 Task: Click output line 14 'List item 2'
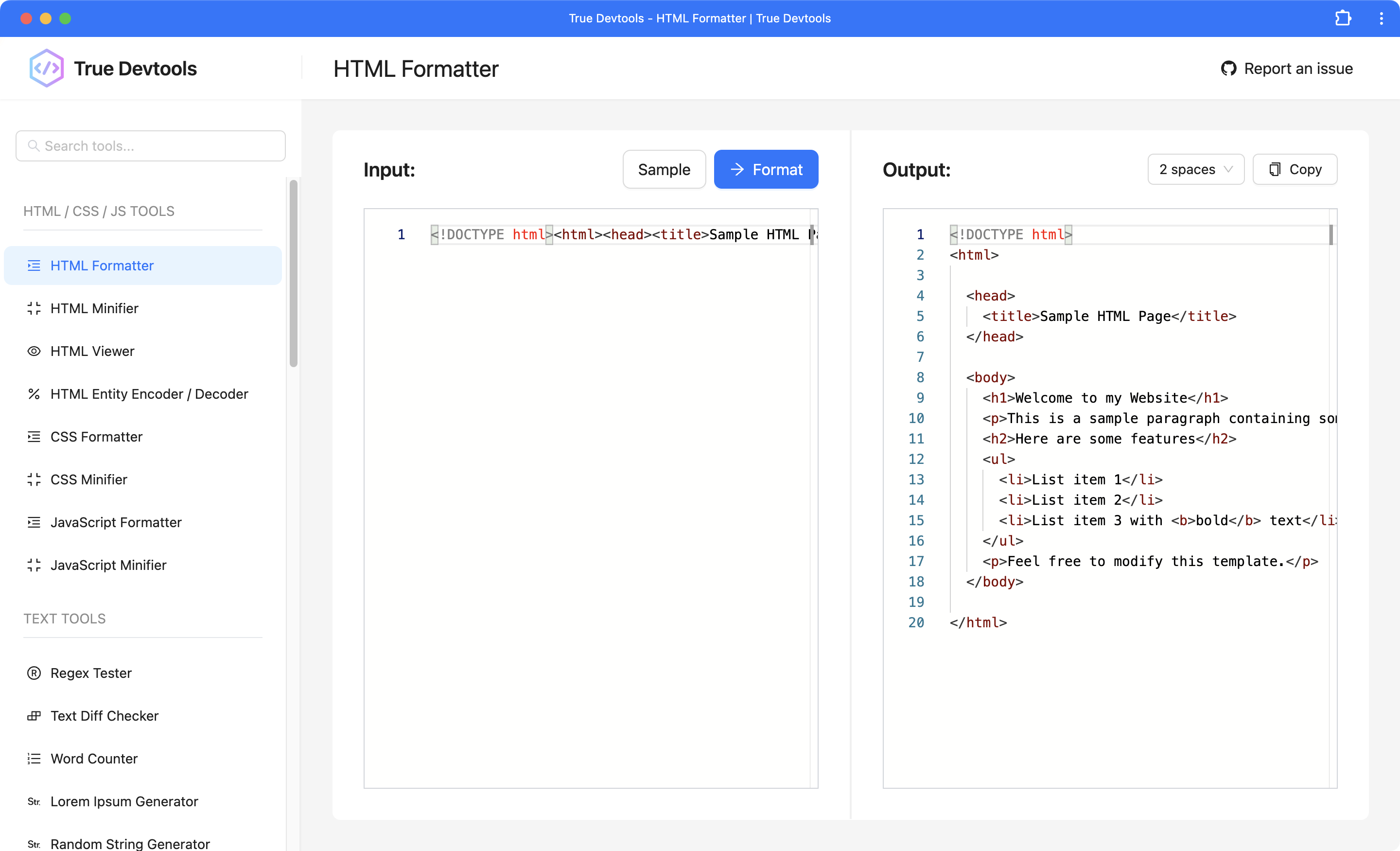click(x=1081, y=500)
